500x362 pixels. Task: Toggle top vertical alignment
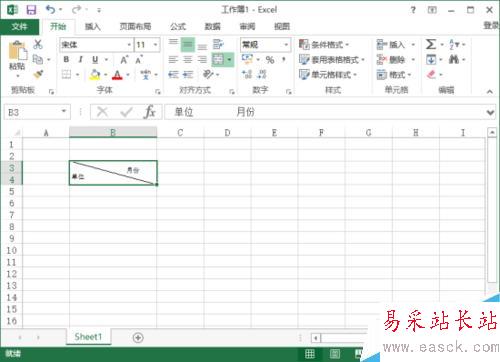click(173, 44)
